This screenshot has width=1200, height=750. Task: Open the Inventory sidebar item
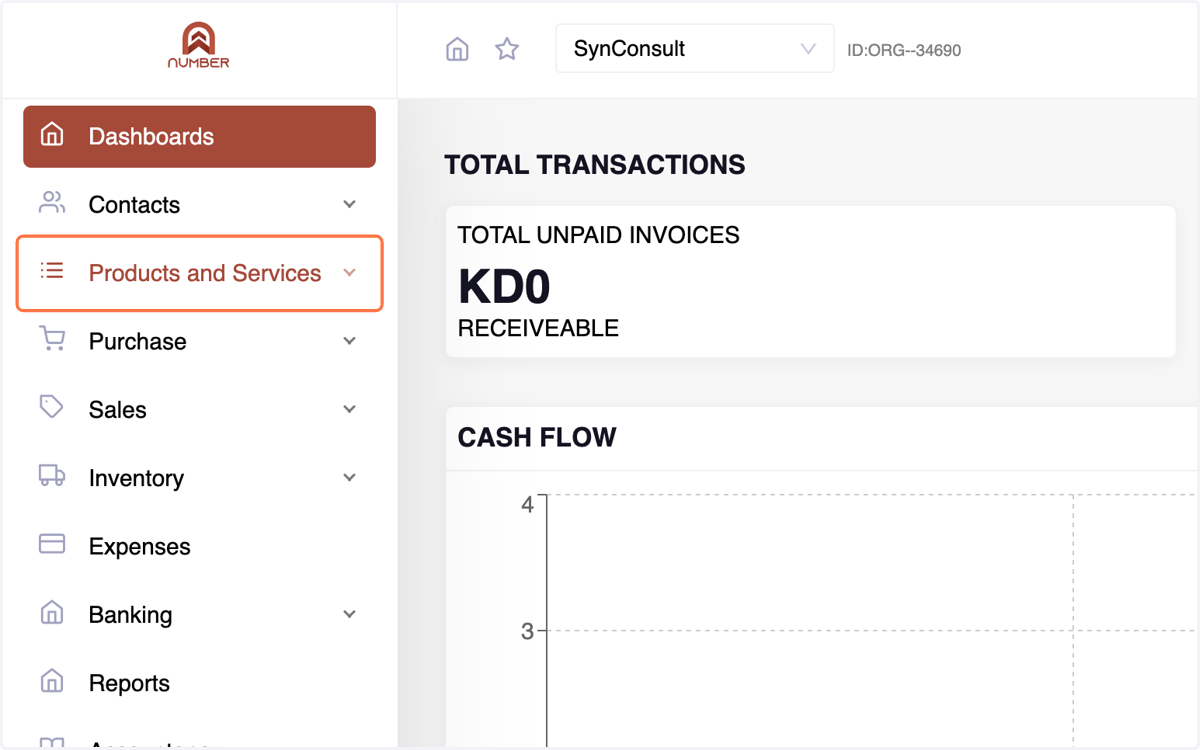(x=199, y=478)
